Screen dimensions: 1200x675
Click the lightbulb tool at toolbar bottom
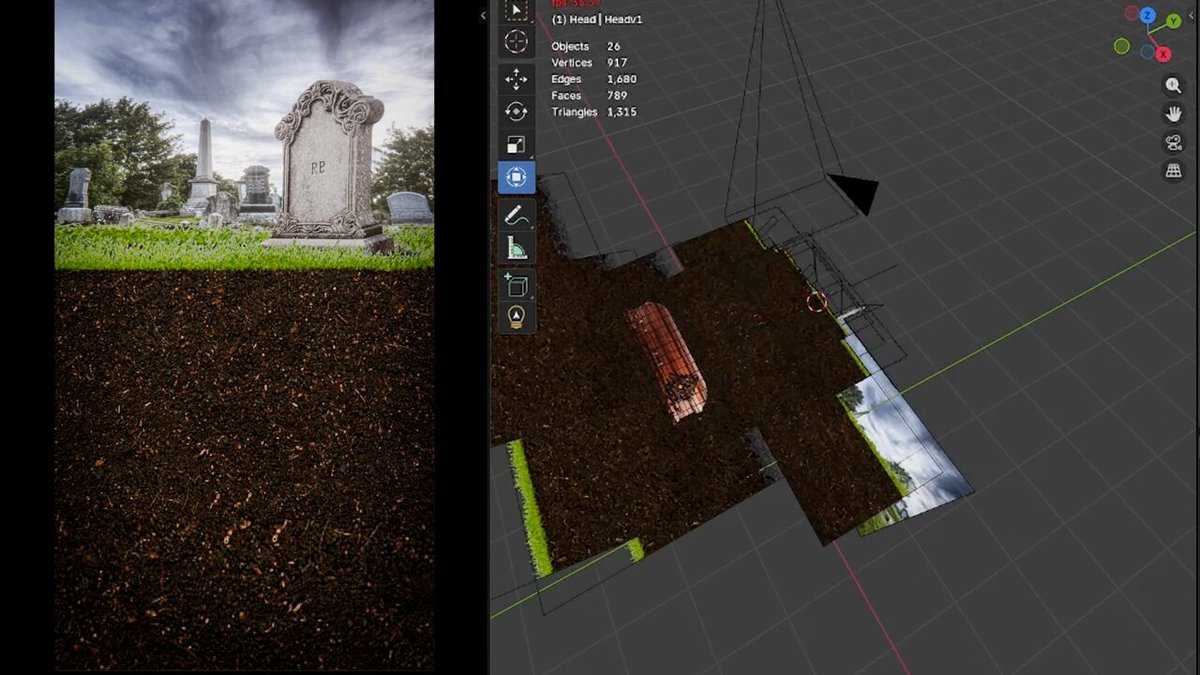pos(516,317)
